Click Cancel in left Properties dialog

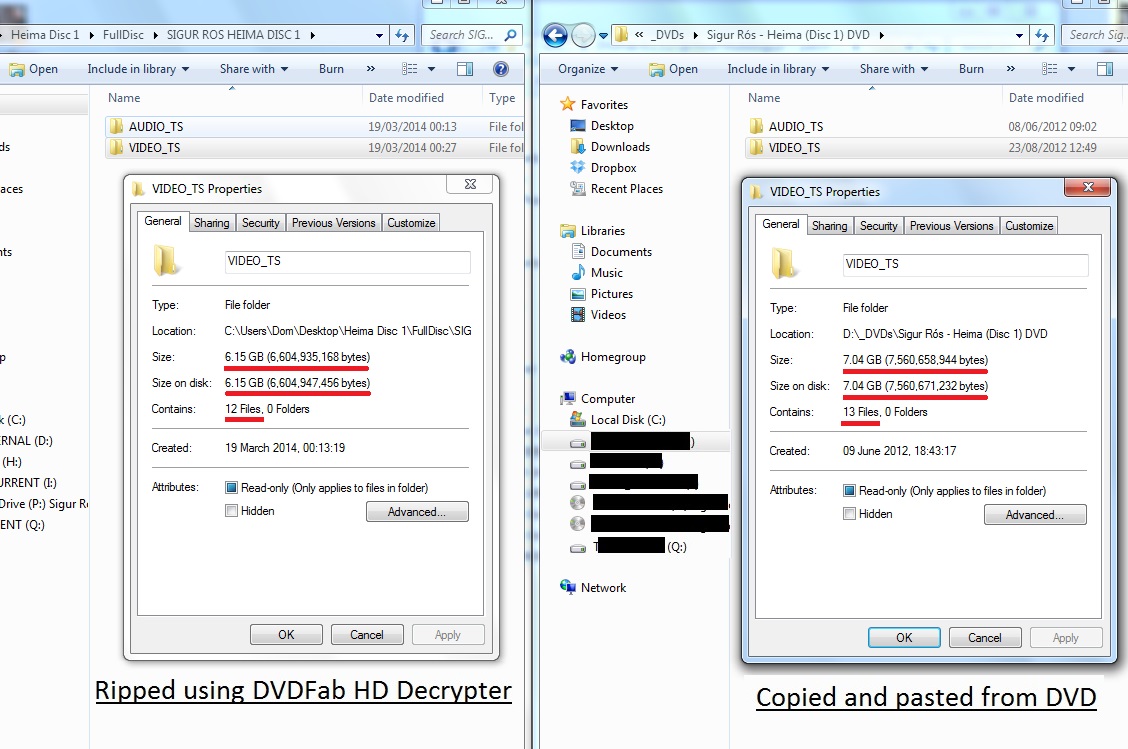367,635
